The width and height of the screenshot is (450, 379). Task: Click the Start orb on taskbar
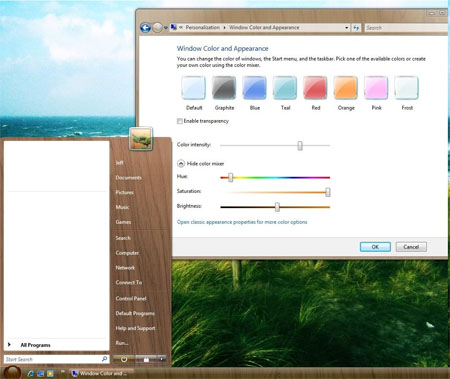click(x=12, y=372)
